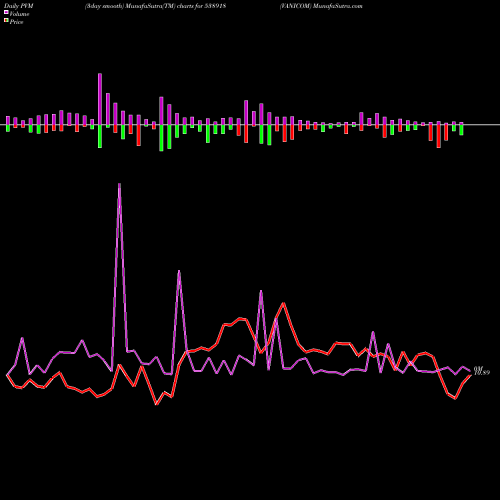500x500 pixels.
Task: Click the '(VANICOM) MunafaSutra.com' header text
Action: [x=321, y=6]
